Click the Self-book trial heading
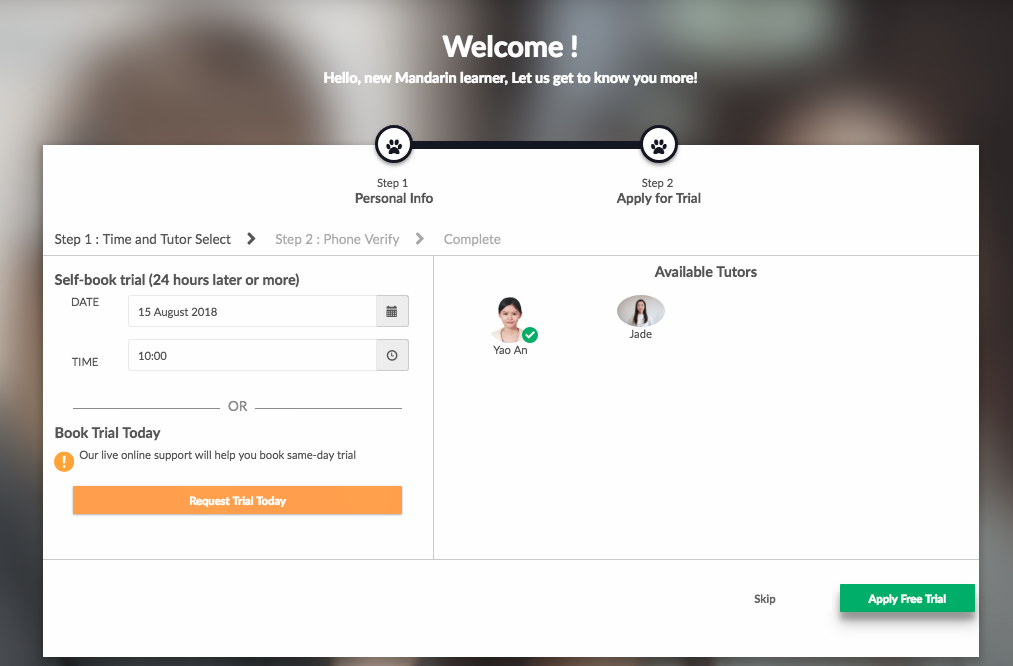This screenshot has width=1013, height=666. 177,280
